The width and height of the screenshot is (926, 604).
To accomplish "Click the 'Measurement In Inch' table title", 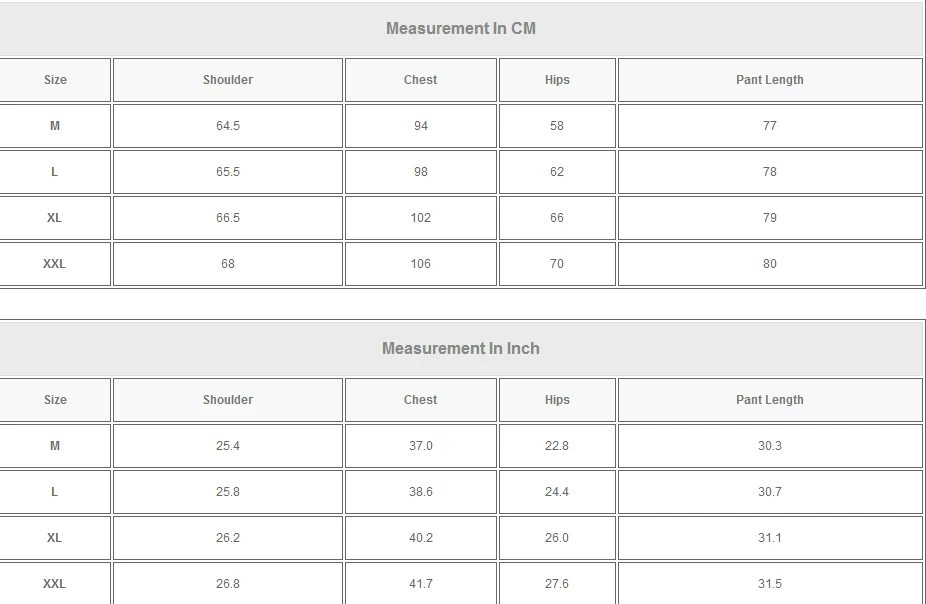I will click(x=461, y=349).
